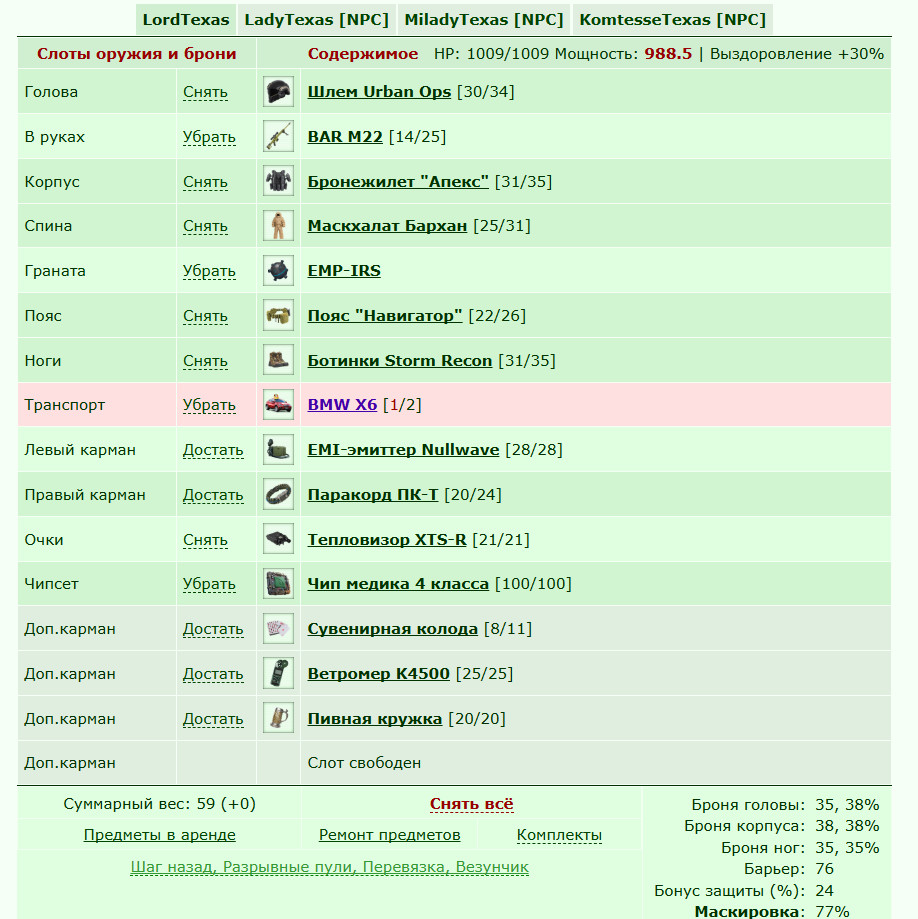Click the Ботинки Storm Recon boots icon
918x919 pixels.
[278, 360]
